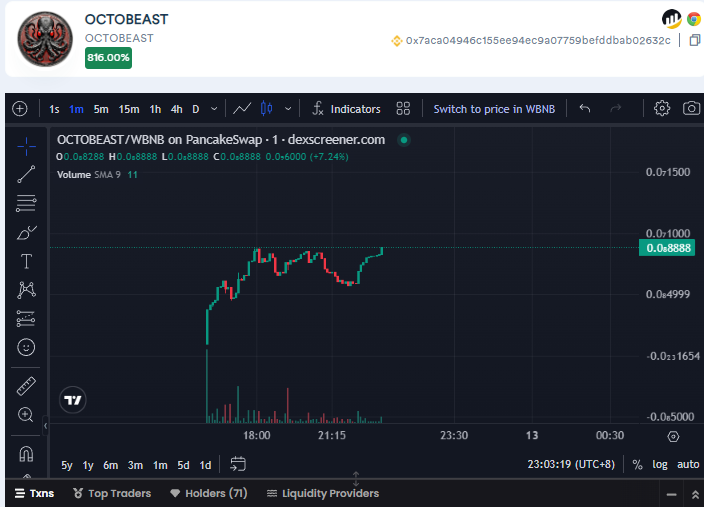
Task: Click the line chart style icon
Action: click(x=242, y=109)
